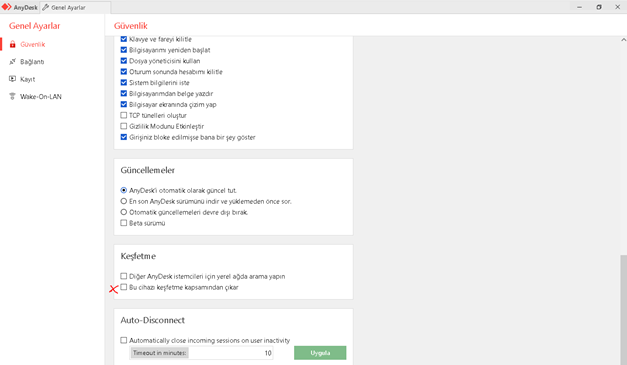Click the green Uygula button
Image resolution: width=627 pixels, height=365 pixels.
pyautogui.click(x=320, y=353)
